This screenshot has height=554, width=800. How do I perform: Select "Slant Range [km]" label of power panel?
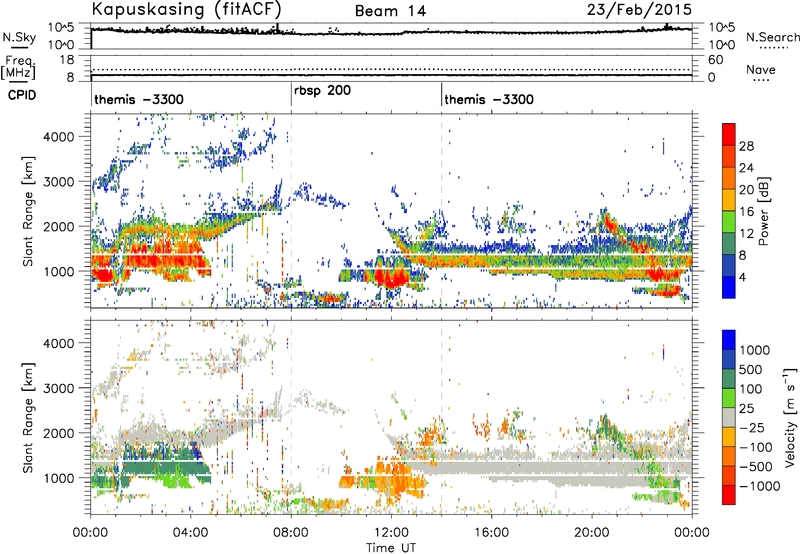click(28, 211)
